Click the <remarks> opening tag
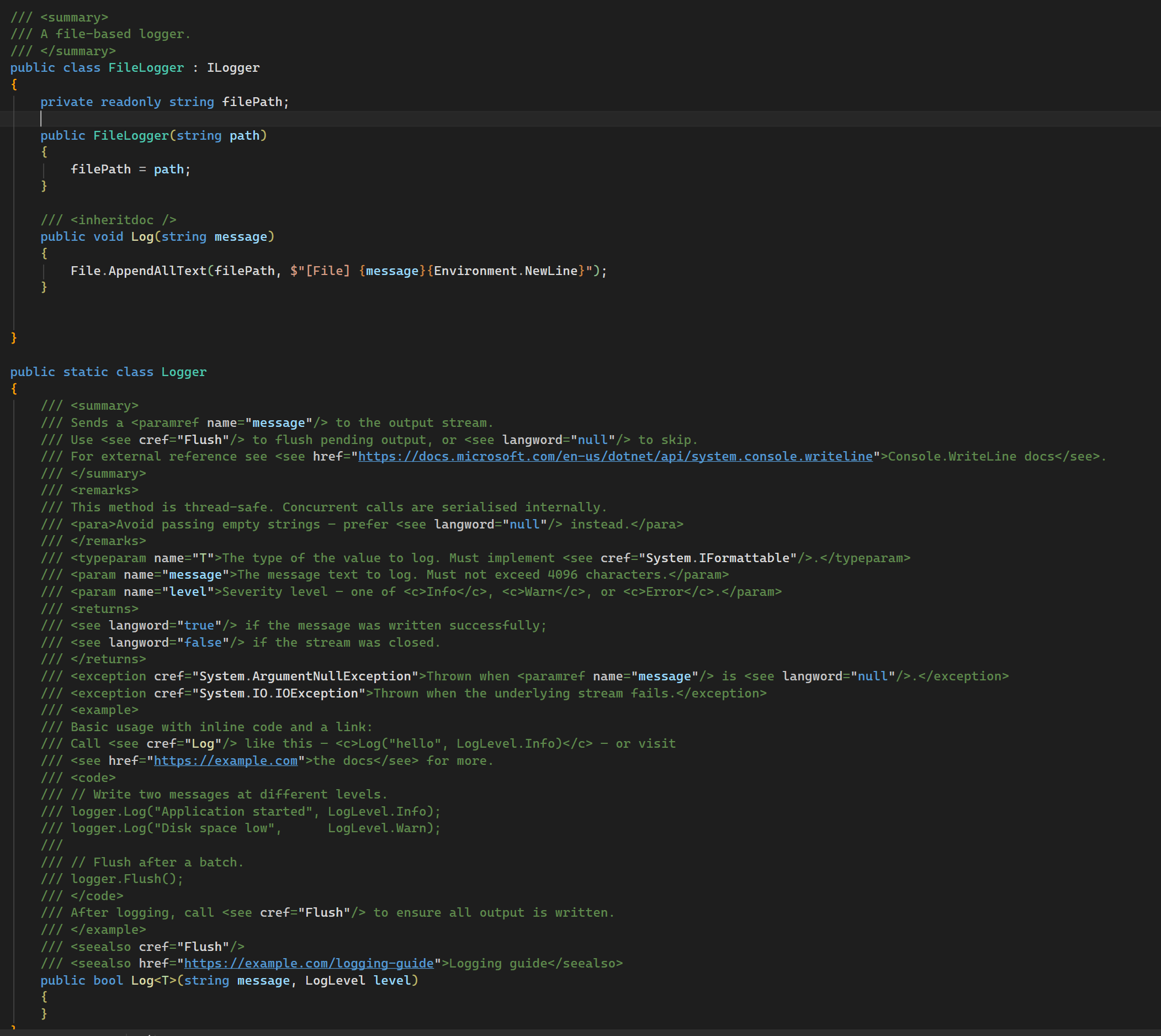Viewport: 1161px width, 1036px height. pyautogui.click(x=105, y=490)
